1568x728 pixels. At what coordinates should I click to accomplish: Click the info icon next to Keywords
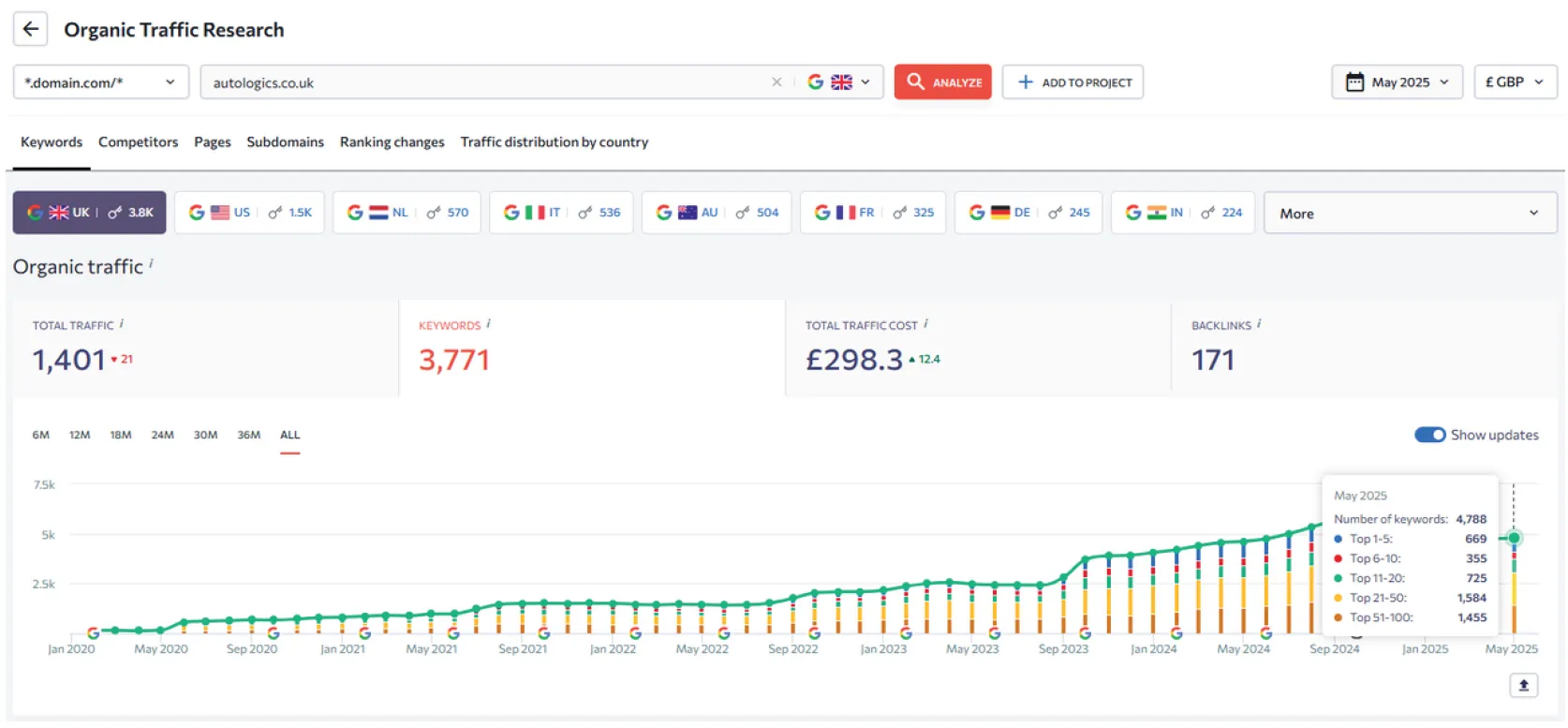coord(488,324)
